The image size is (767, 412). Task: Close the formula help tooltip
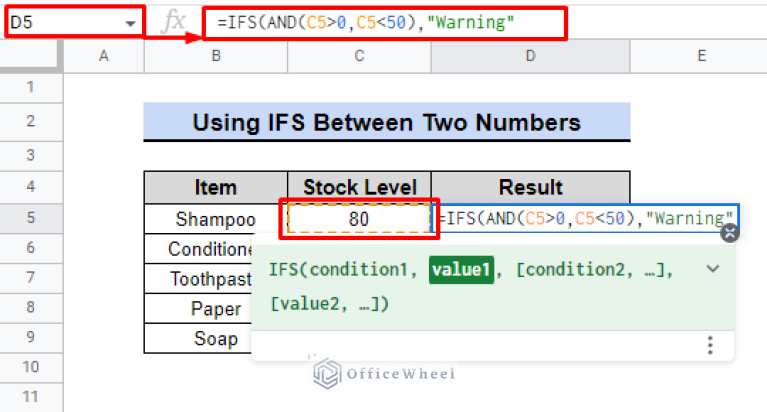(x=730, y=233)
